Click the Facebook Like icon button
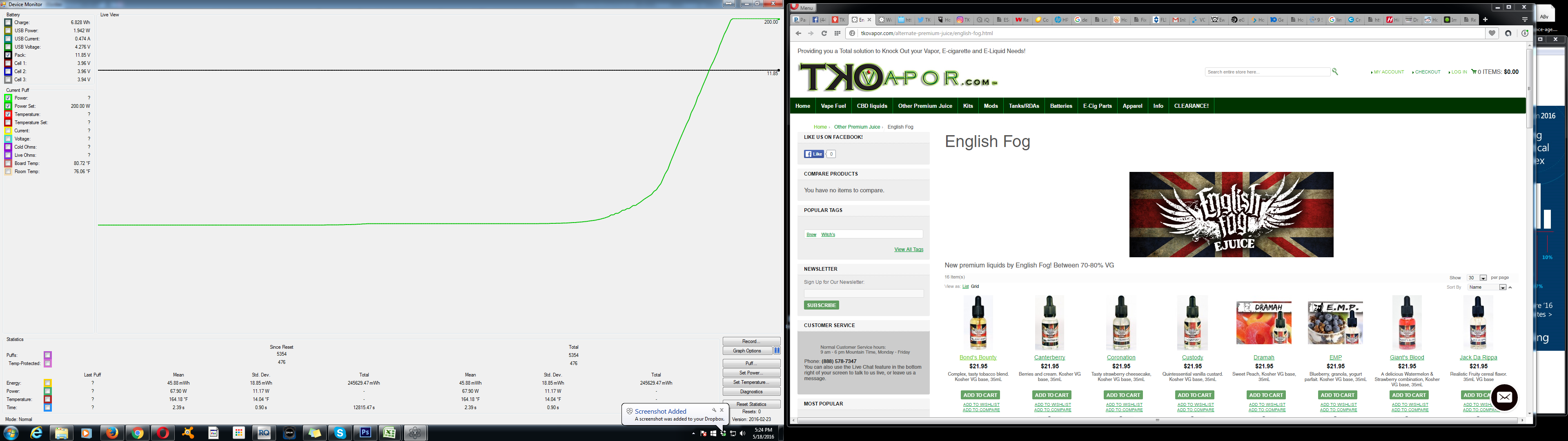This screenshot has height=441, width=1568. (814, 154)
